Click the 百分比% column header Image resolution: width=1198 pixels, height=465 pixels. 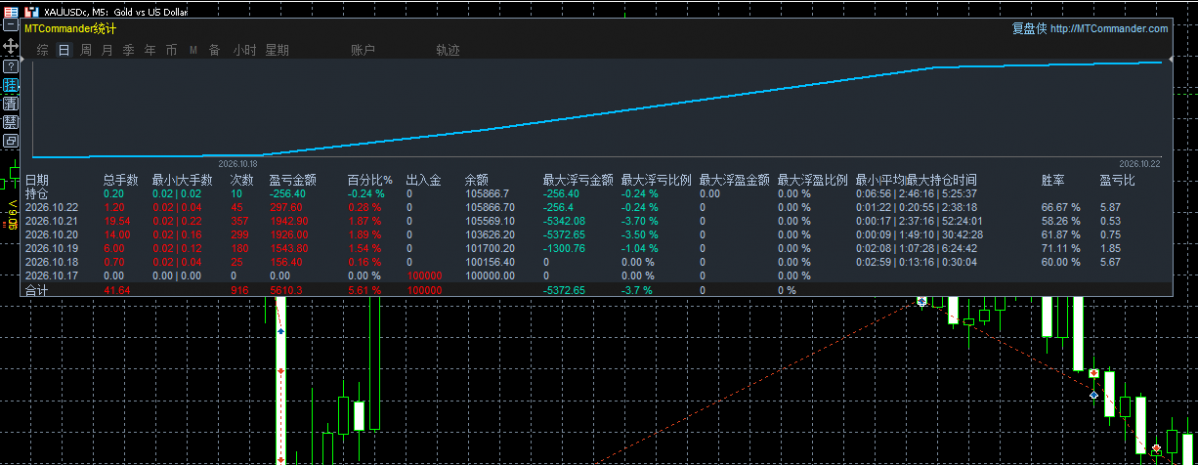(x=370, y=180)
